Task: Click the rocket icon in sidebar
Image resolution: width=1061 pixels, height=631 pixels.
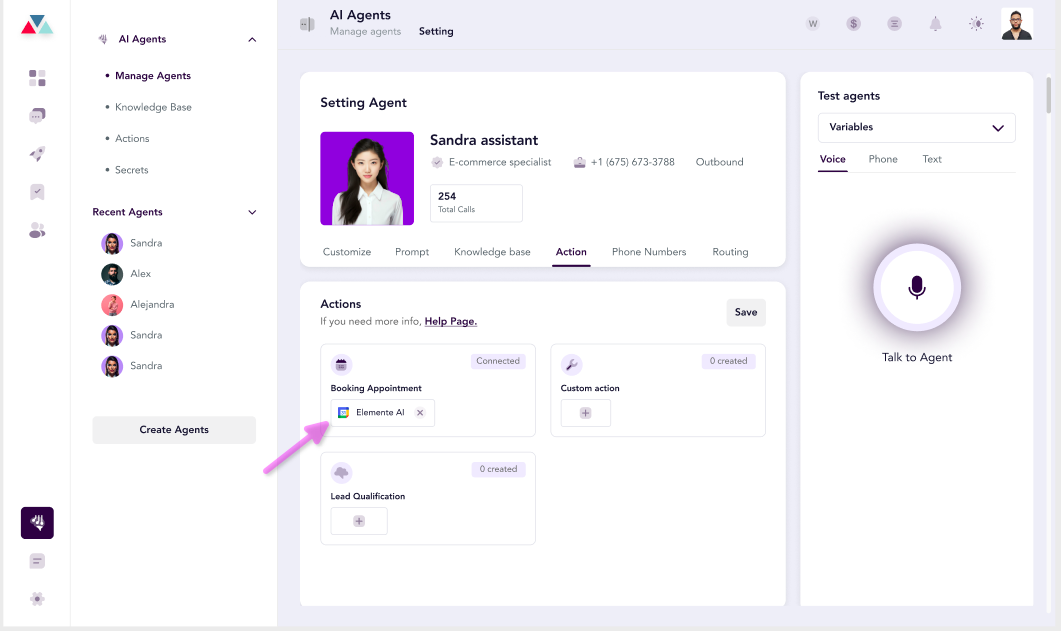Action: pyautogui.click(x=37, y=154)
